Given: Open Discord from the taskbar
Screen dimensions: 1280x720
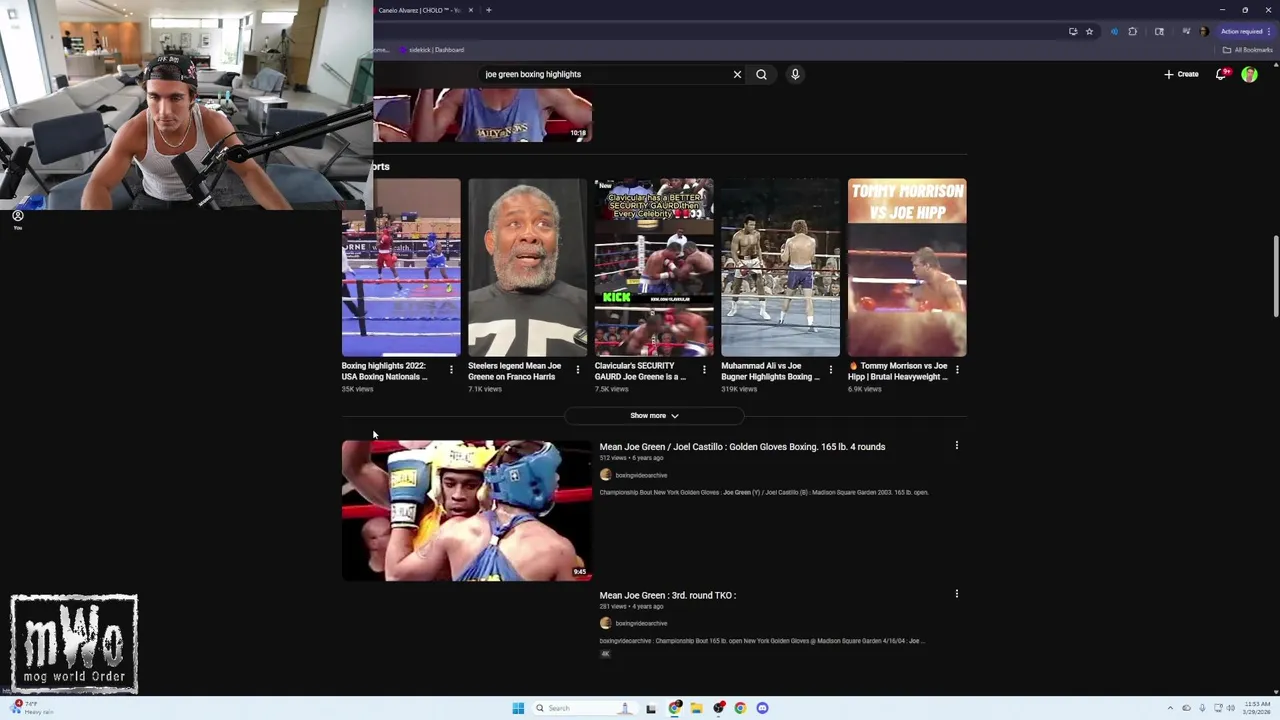Looking at the screenshot, I should click(762, 708).
